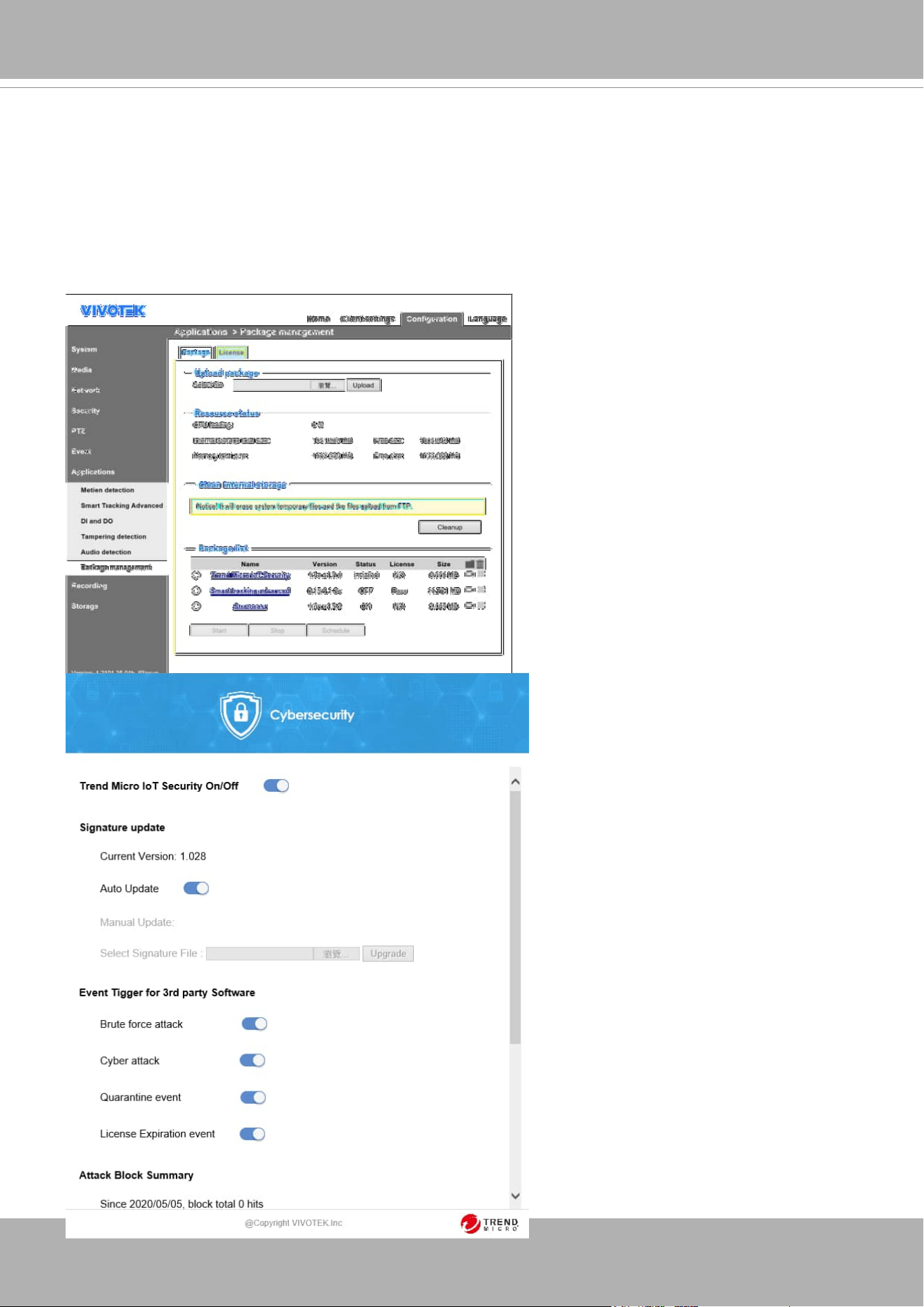
Task: Click the Cybersecurity shield lock icon
Action: pyautogui.click(x=241, y=715)
